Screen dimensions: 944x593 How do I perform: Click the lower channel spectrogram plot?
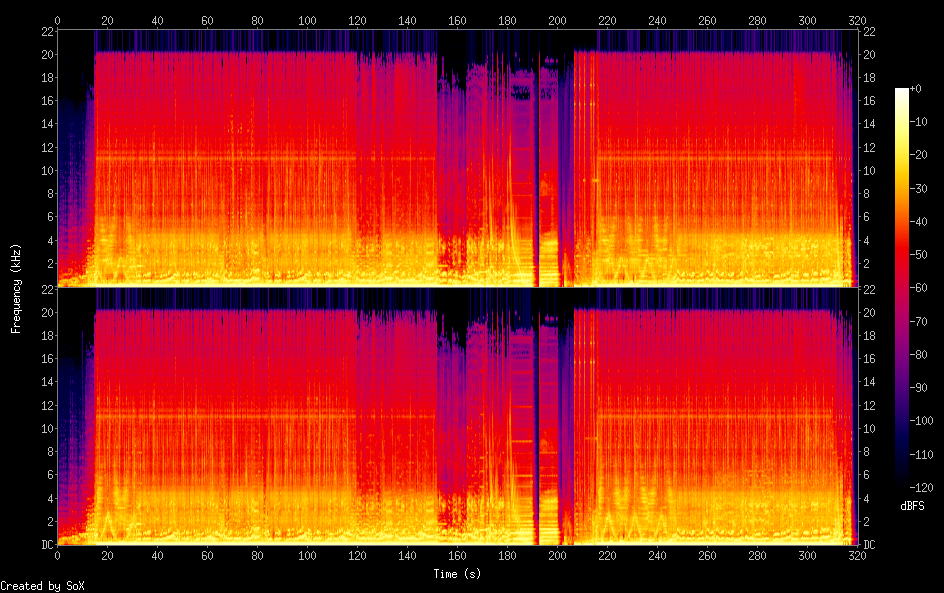457,416
